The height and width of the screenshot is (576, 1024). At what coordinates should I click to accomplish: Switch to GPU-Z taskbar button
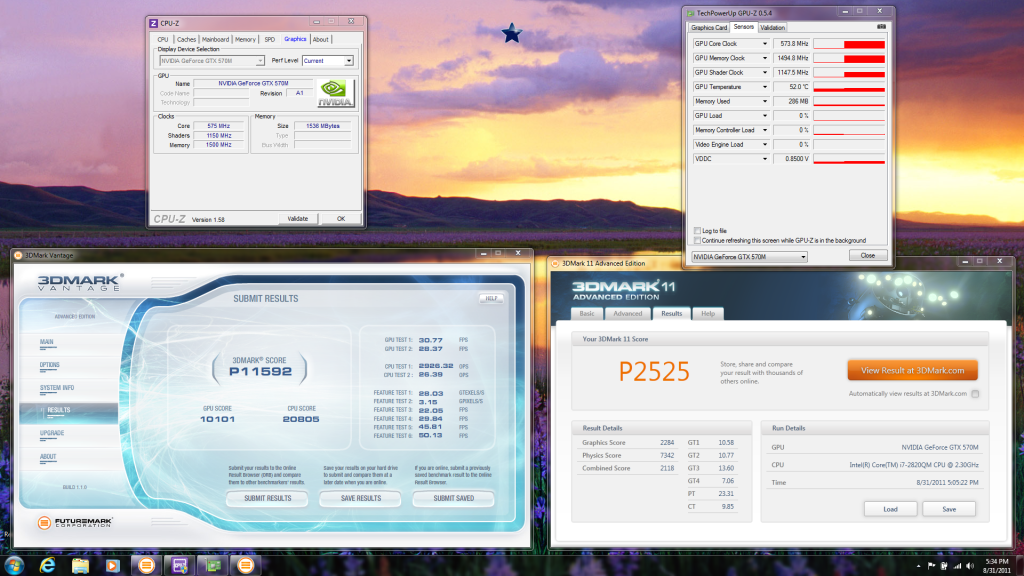click(x=213, y=566)
